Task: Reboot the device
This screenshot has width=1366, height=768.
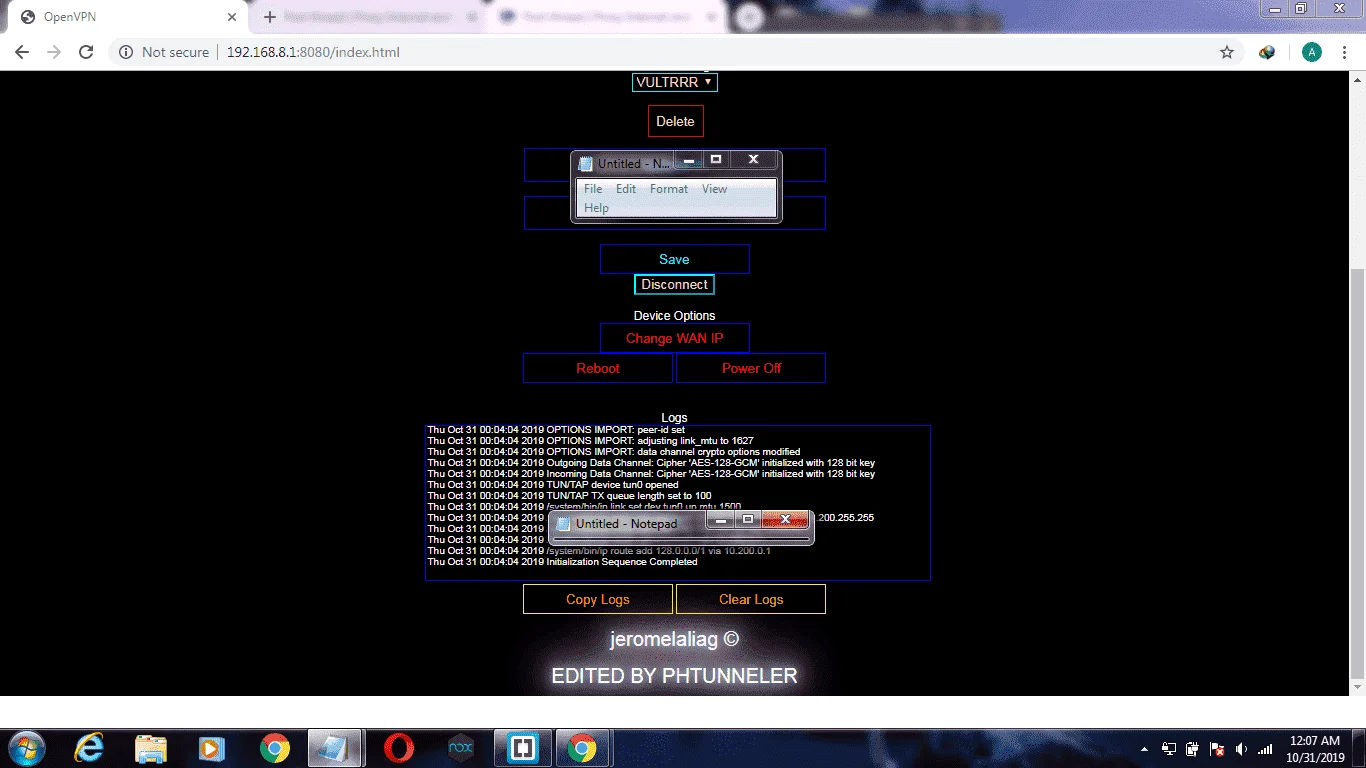Action: (598, 368)
